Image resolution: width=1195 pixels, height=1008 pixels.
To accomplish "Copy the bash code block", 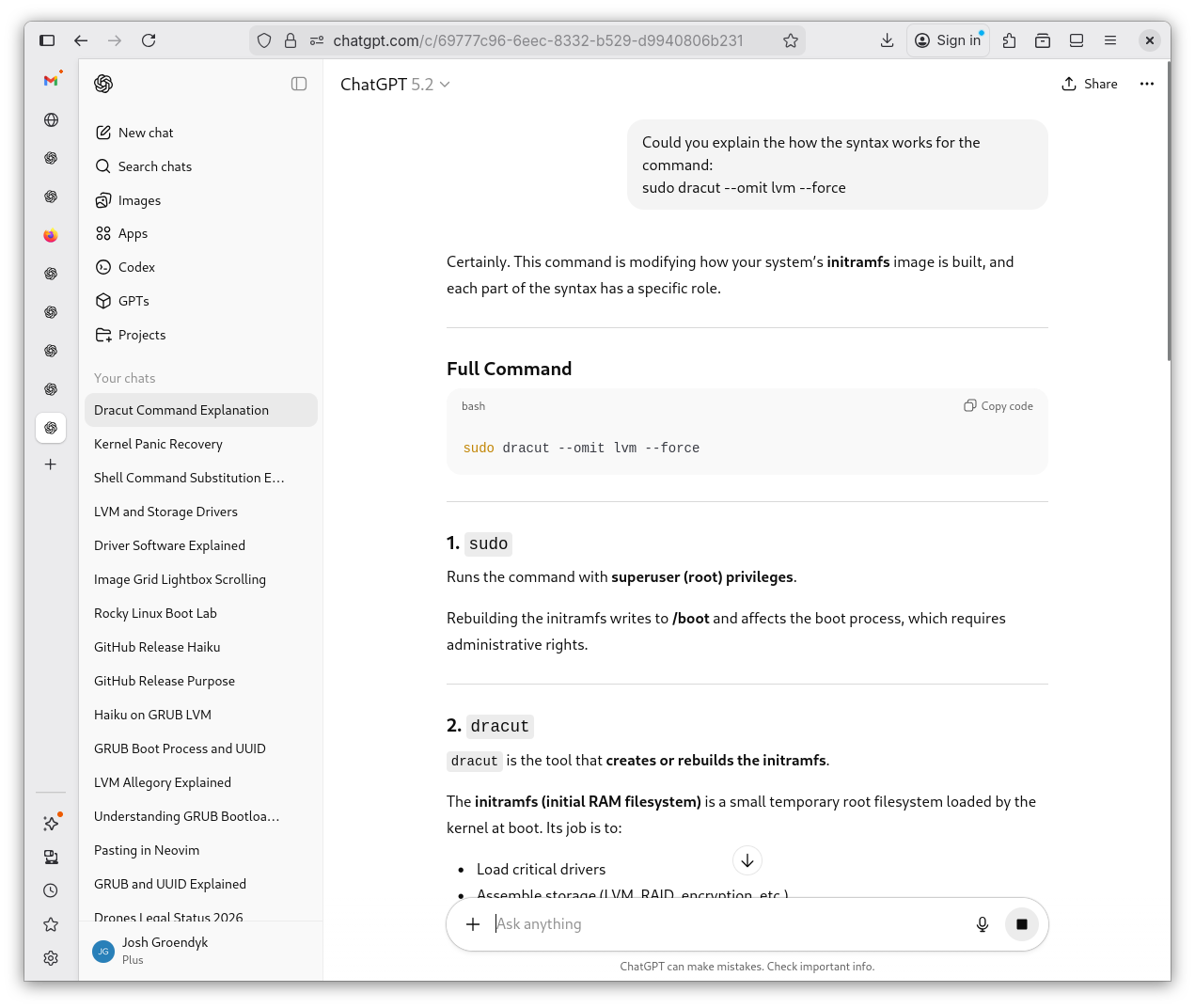I will (x=998, y=406).
